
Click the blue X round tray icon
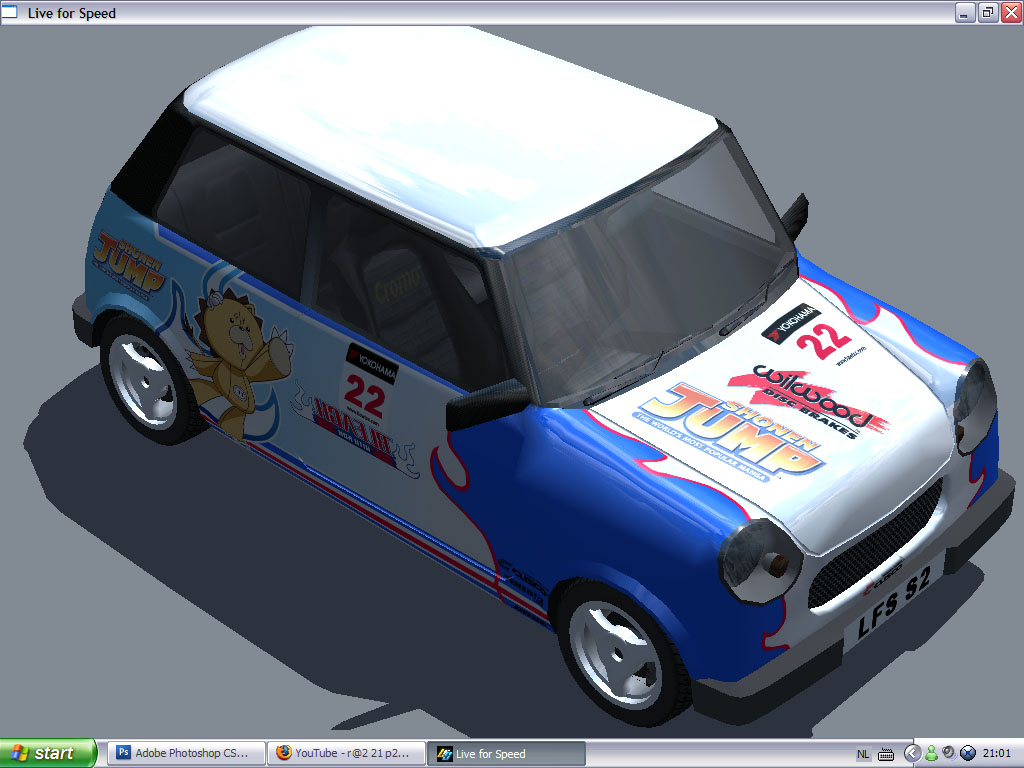(967, 754)
